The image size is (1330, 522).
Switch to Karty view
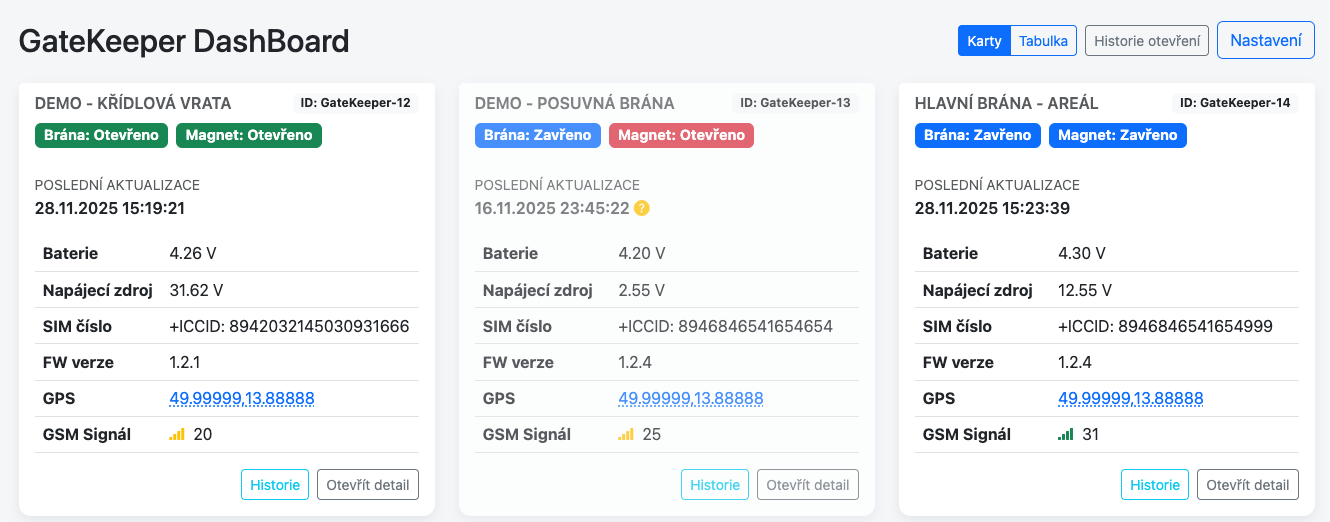[984, 41]
